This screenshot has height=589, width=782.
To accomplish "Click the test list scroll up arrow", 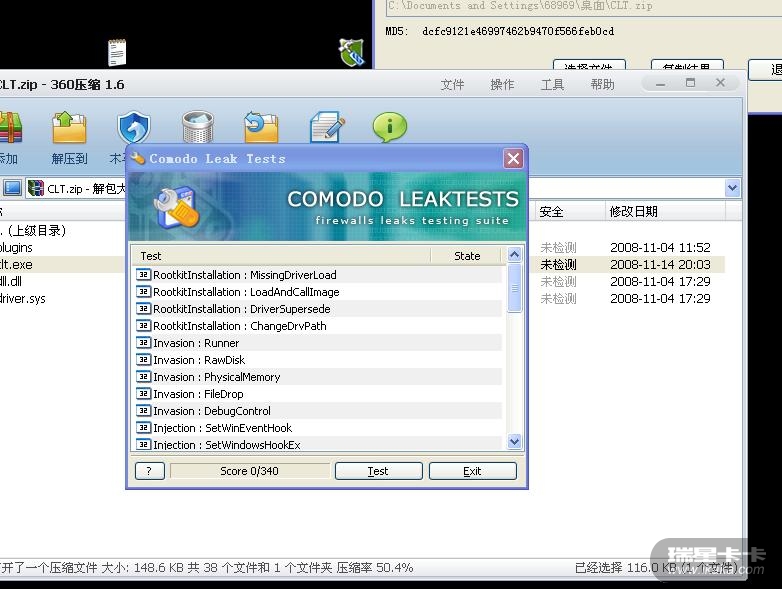I will 514,255.
